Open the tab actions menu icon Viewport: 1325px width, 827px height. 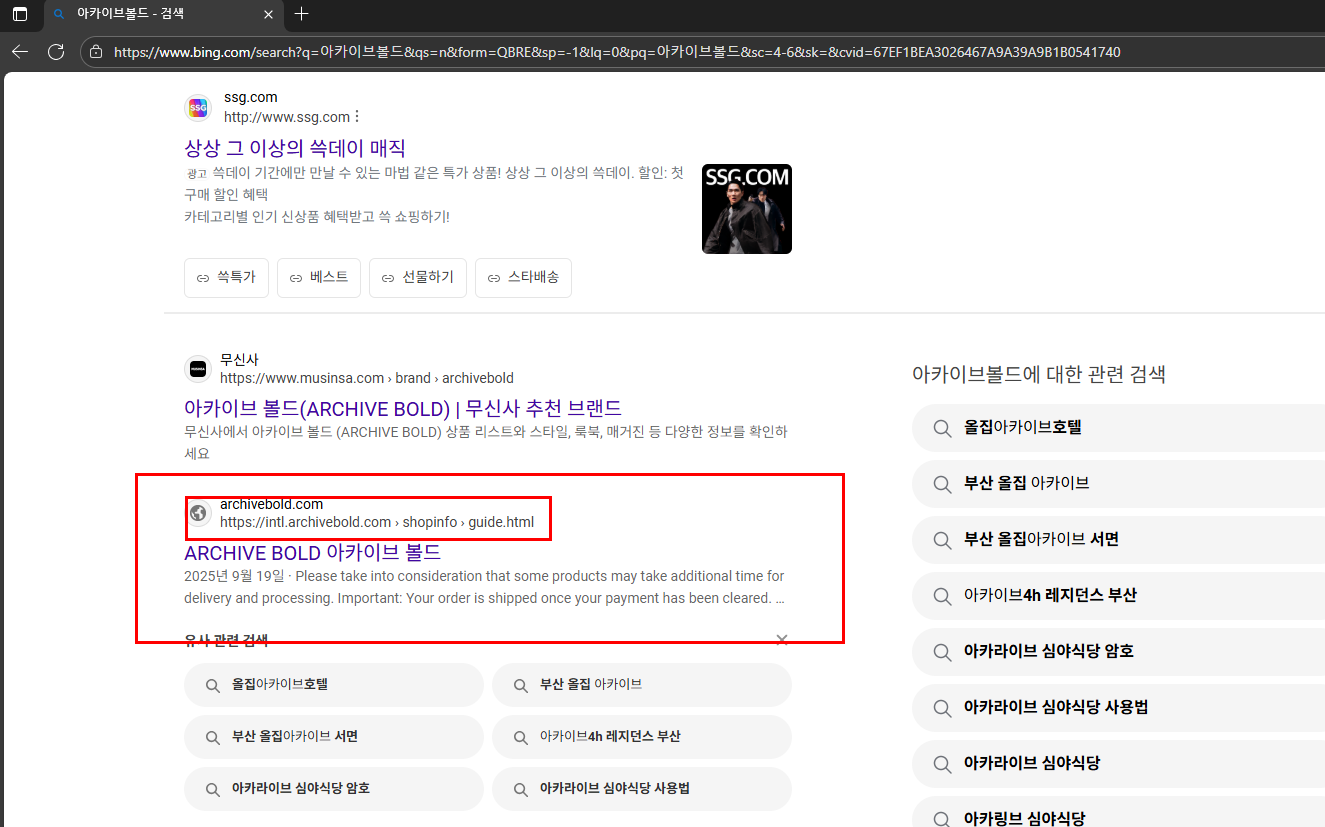[20, 14]
